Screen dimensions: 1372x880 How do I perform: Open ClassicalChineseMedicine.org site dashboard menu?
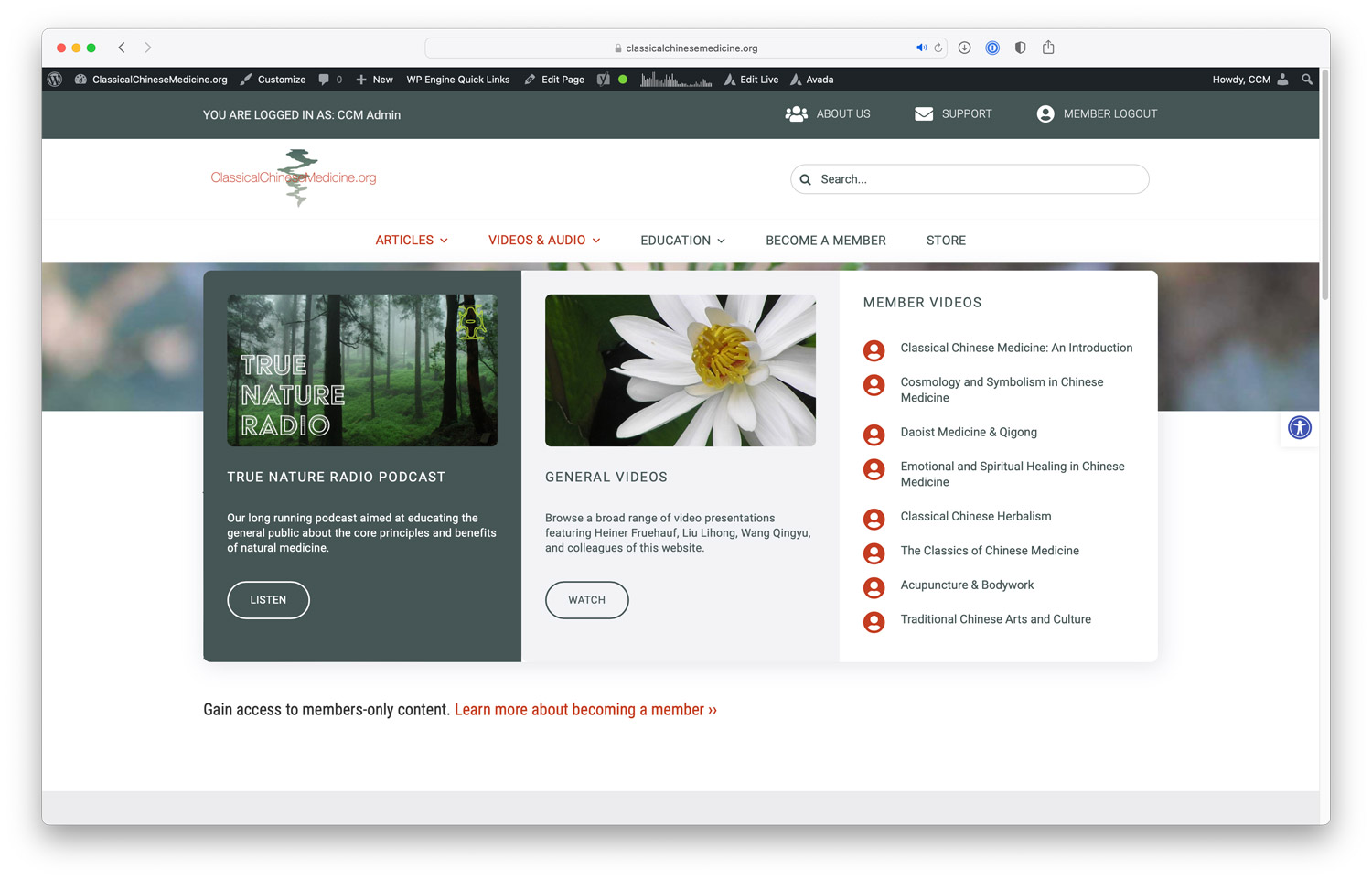151,80
